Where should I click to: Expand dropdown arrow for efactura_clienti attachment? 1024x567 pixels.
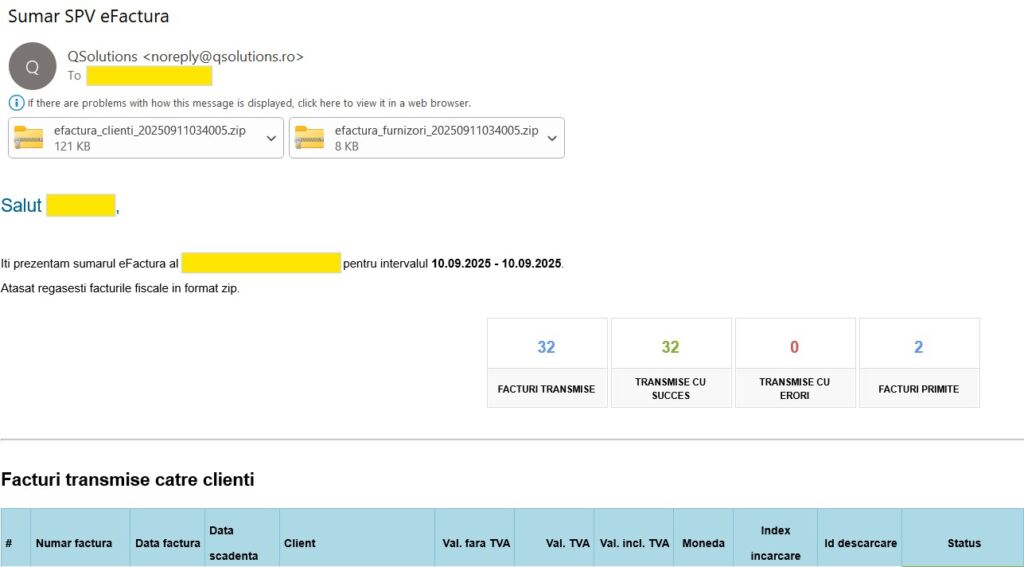click(x=271, y=139)
